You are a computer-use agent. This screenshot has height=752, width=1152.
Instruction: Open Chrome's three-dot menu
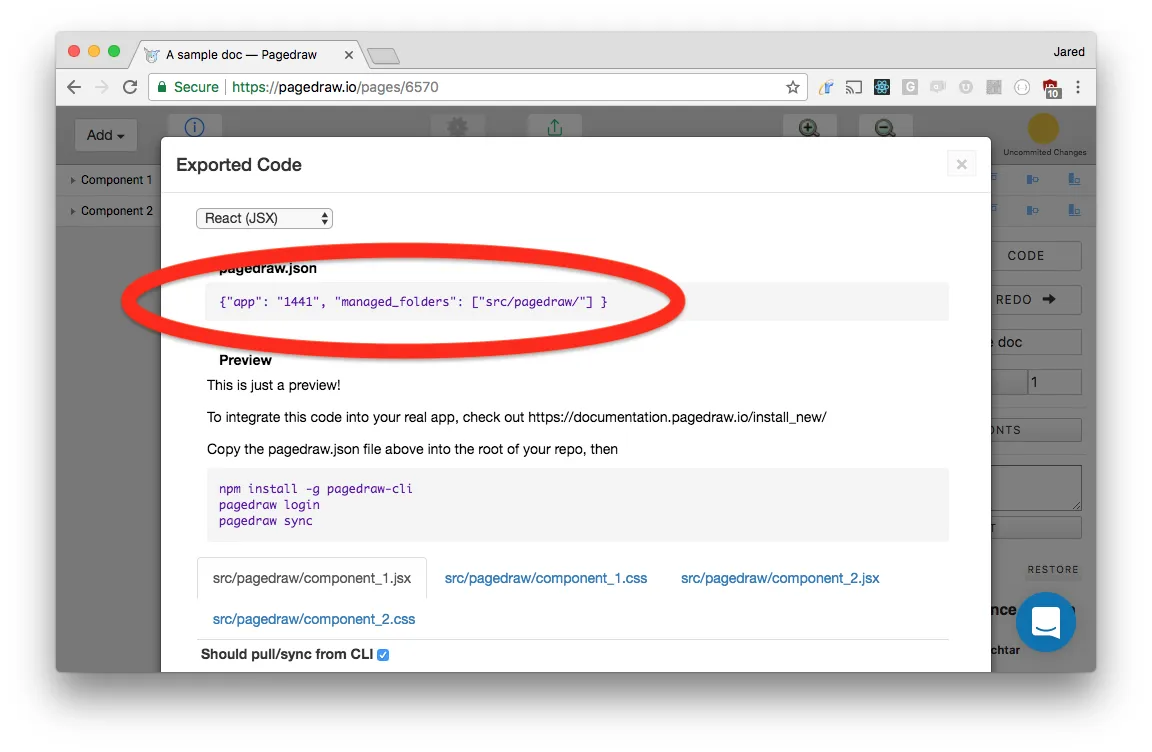pyautogui.click(x=1078, y=87)
